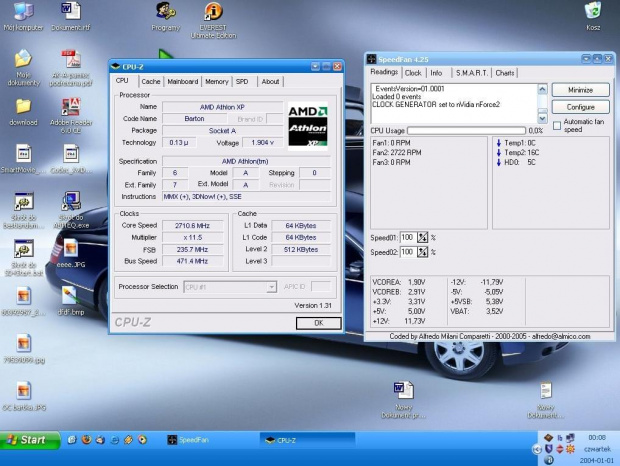This screenshot has width=620, height=466.
Task: Select the dfdf.bmp file icon
Action: tap(71, 300)
